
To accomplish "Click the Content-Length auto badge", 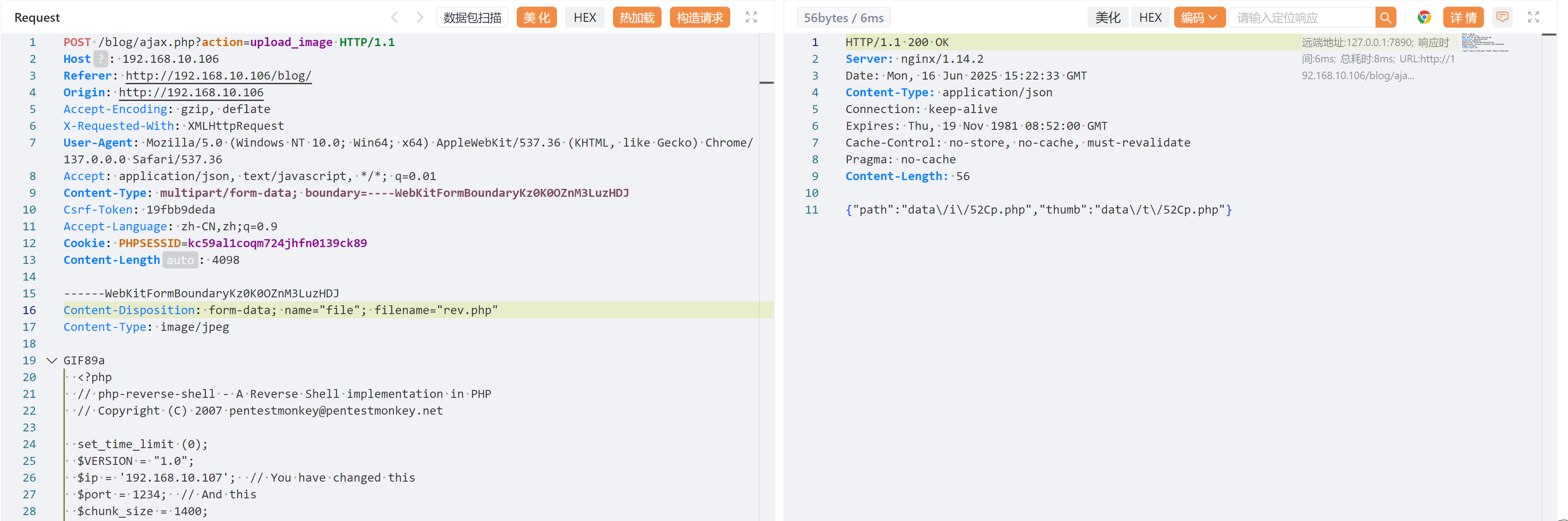I will (180, 260).
